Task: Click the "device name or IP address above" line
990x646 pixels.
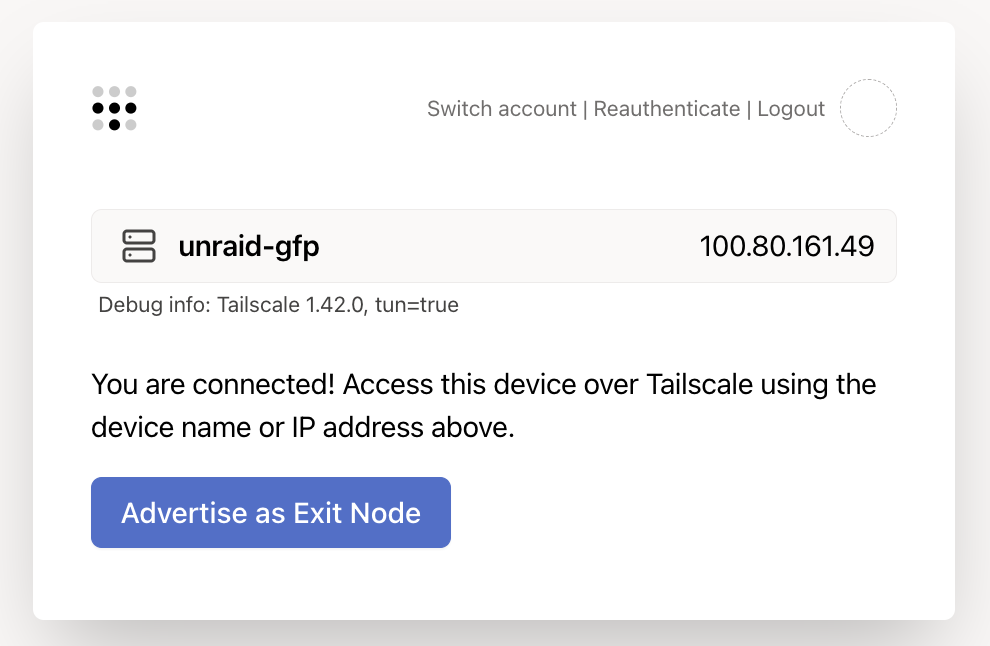Action: pos(303,428)
